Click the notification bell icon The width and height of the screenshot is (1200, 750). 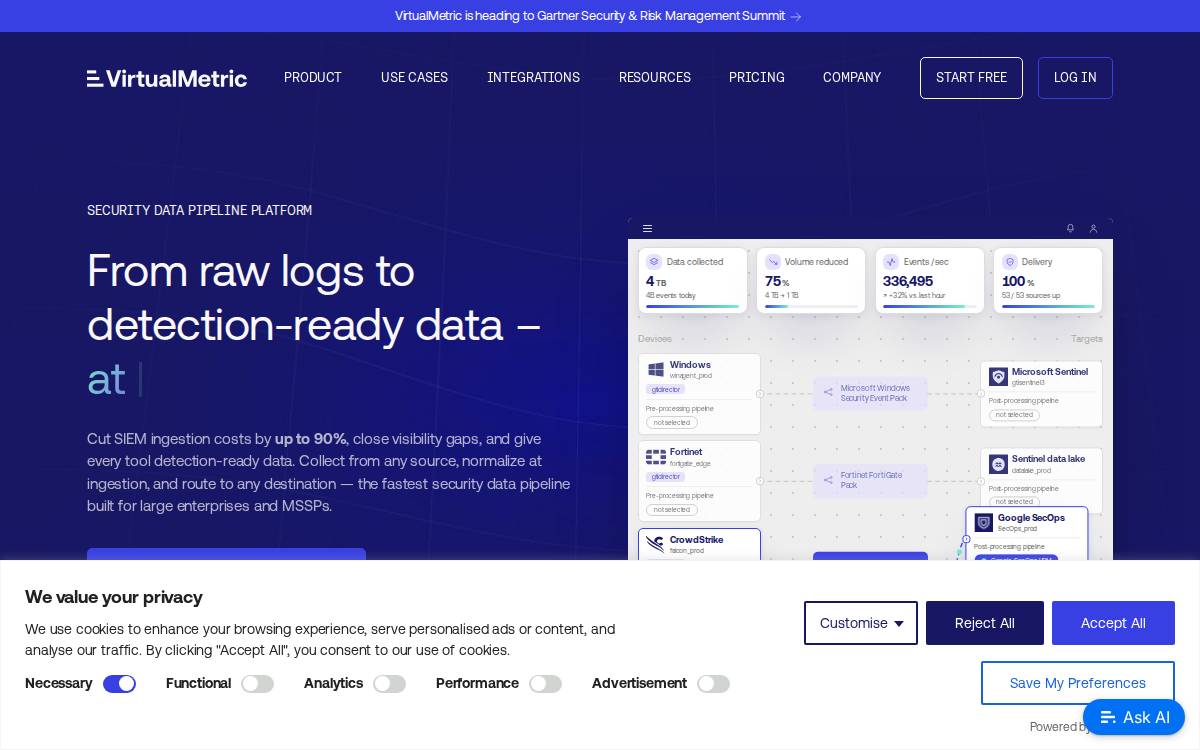(x=1070, y=229)
